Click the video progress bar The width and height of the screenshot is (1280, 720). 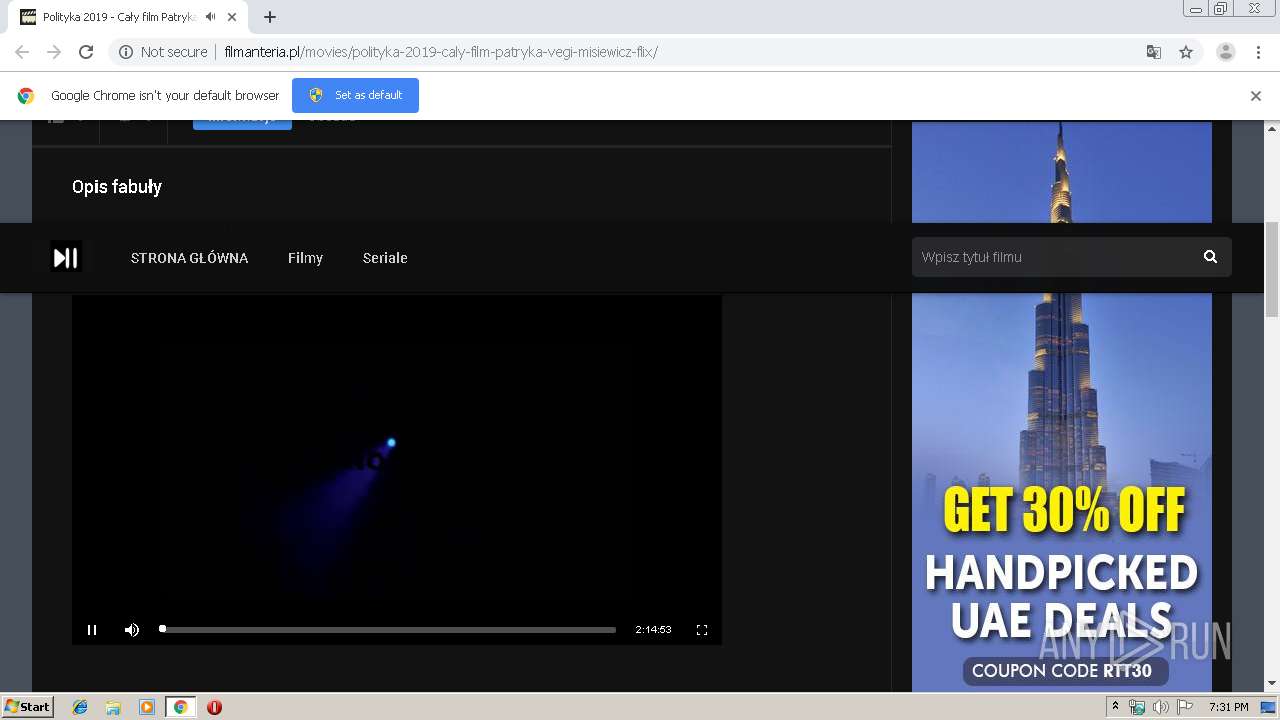click(x=388, y=630)
